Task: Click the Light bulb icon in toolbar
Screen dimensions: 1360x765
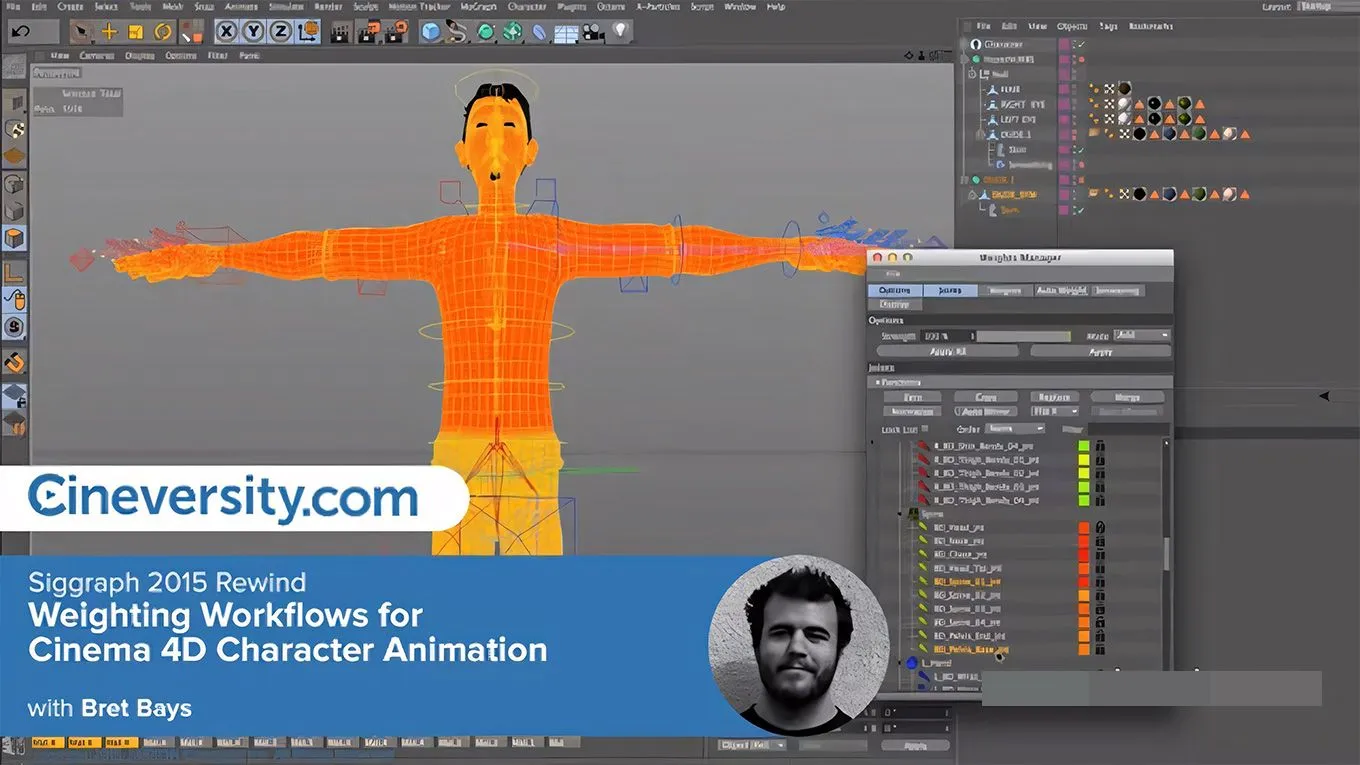Action: (x=621, y=31)
